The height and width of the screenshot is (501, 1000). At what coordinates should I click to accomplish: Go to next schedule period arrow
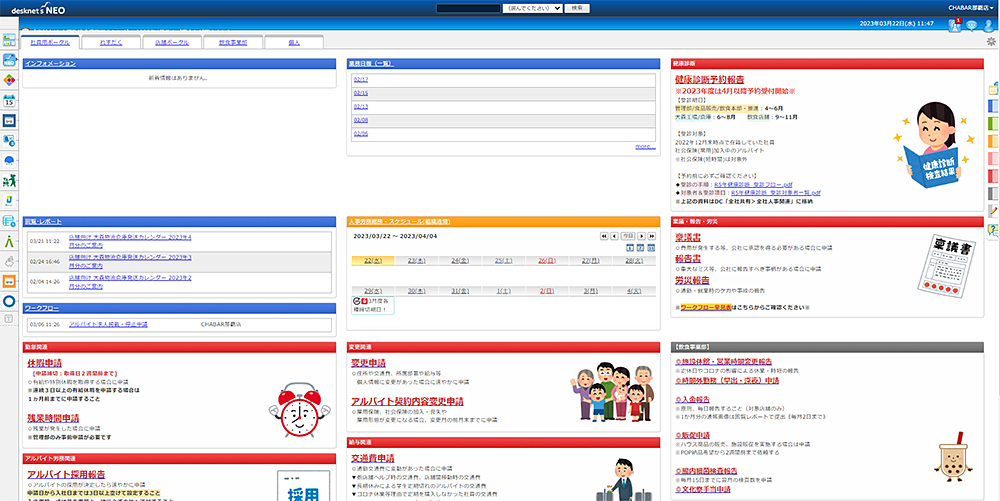[x=642, y=236]
